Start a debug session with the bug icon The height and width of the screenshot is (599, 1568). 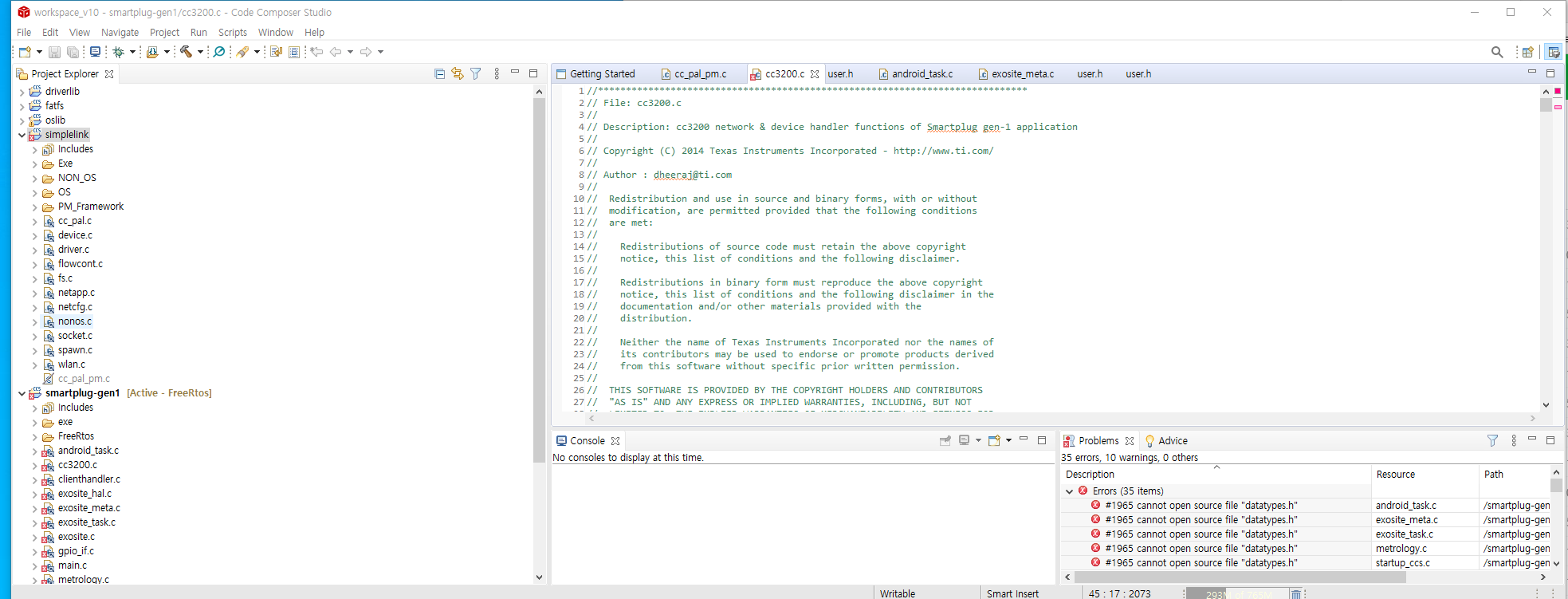pyautogui.click(x=118, y=52)
